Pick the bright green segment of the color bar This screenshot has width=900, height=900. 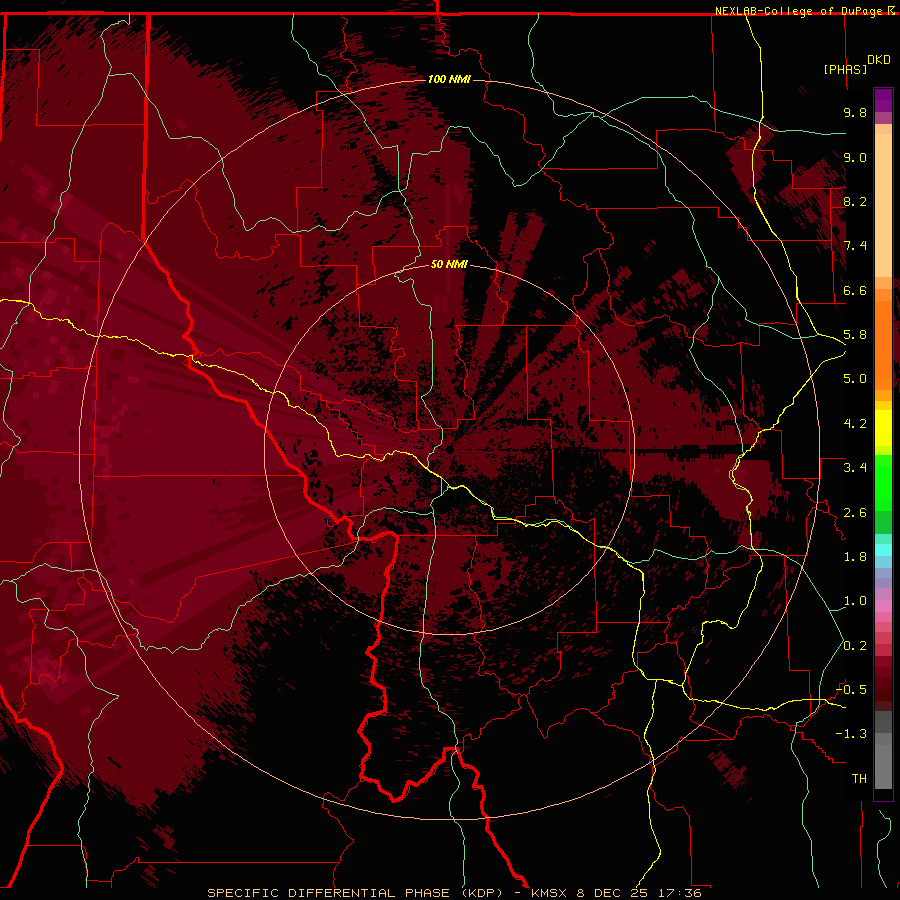[x=883, y=484]
